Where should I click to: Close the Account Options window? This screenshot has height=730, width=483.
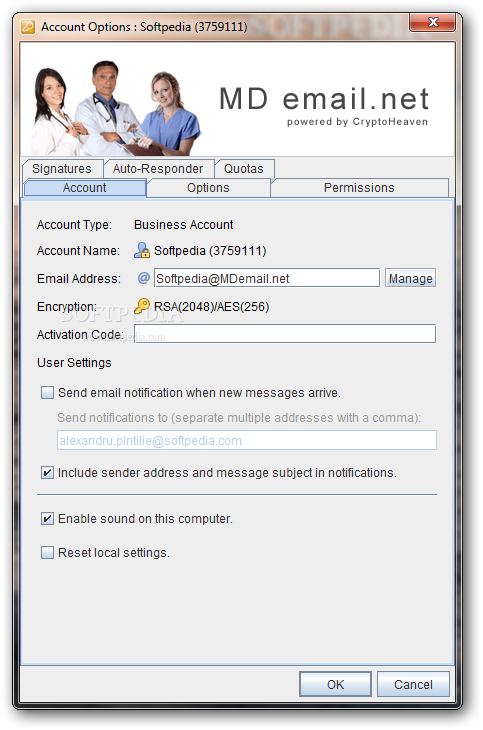point(433,22)
